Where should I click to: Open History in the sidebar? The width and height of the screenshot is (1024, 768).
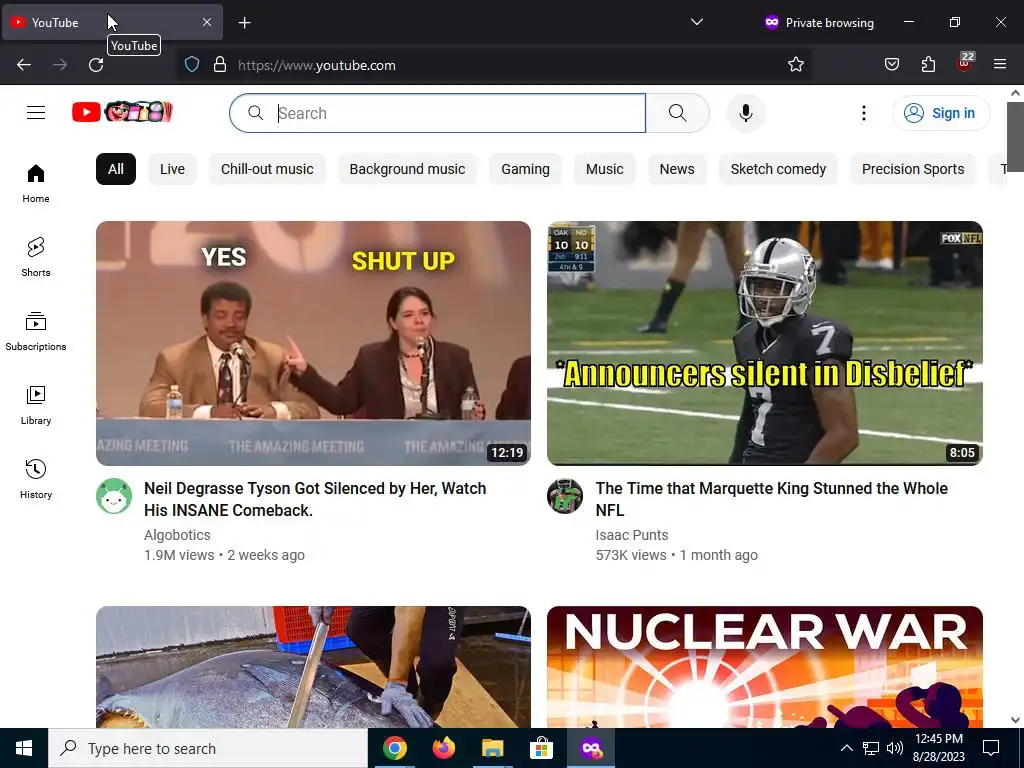tap(36, 479)
